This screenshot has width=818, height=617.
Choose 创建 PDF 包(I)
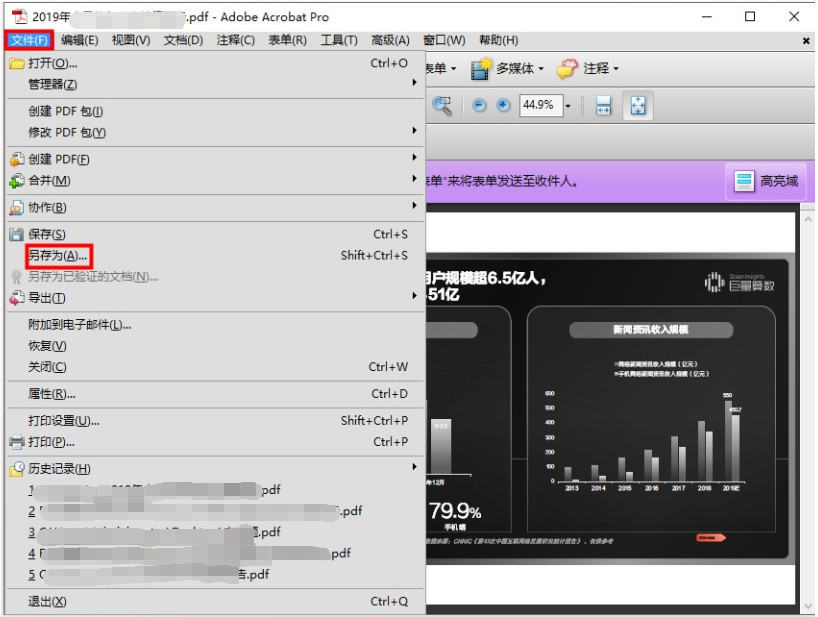tap(214, 111)
